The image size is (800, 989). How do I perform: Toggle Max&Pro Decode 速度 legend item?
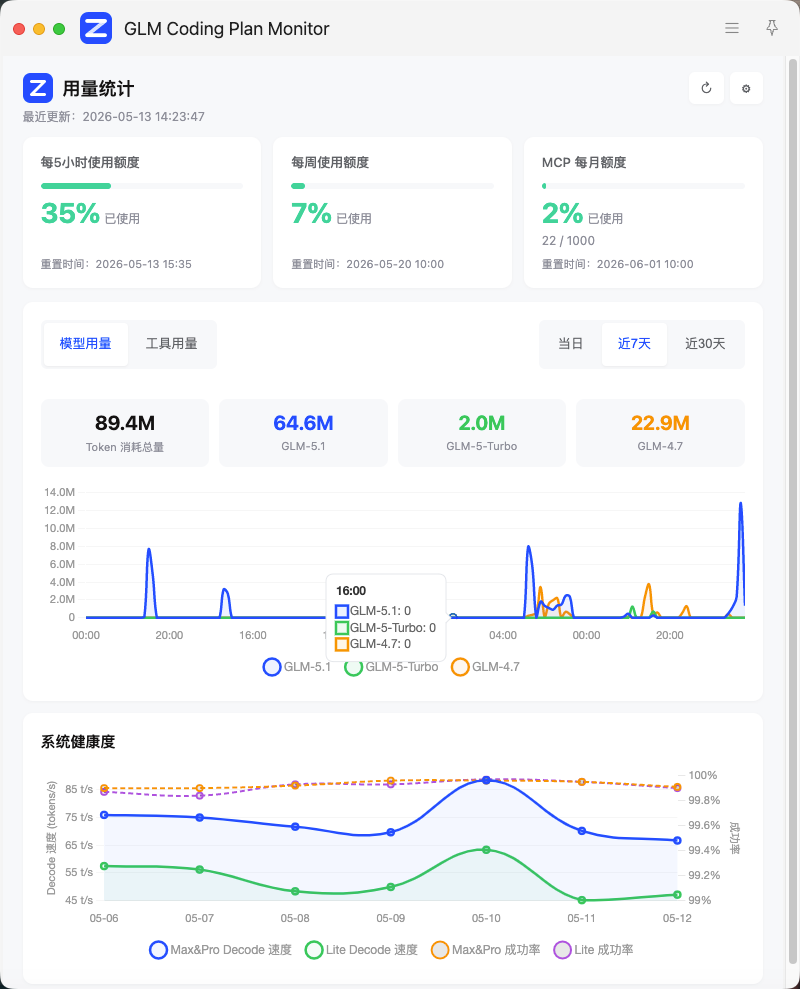[221, 950]
